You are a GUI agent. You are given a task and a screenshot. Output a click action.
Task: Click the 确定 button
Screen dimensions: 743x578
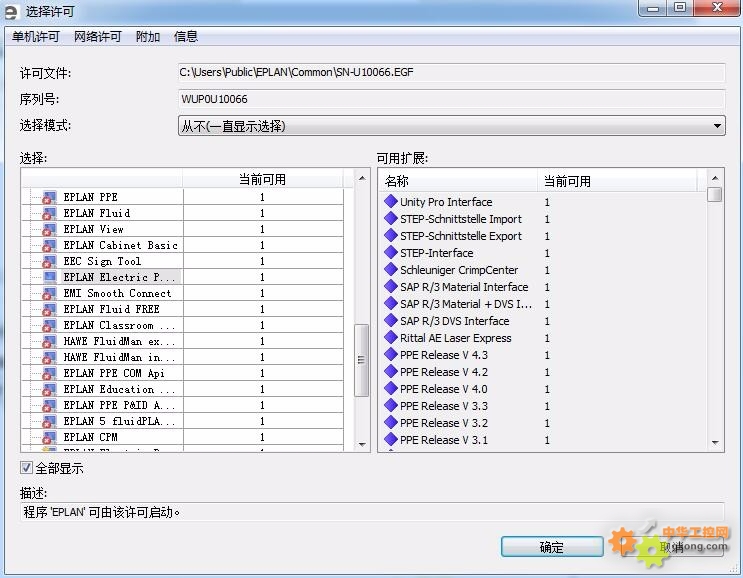coord(552,547)
